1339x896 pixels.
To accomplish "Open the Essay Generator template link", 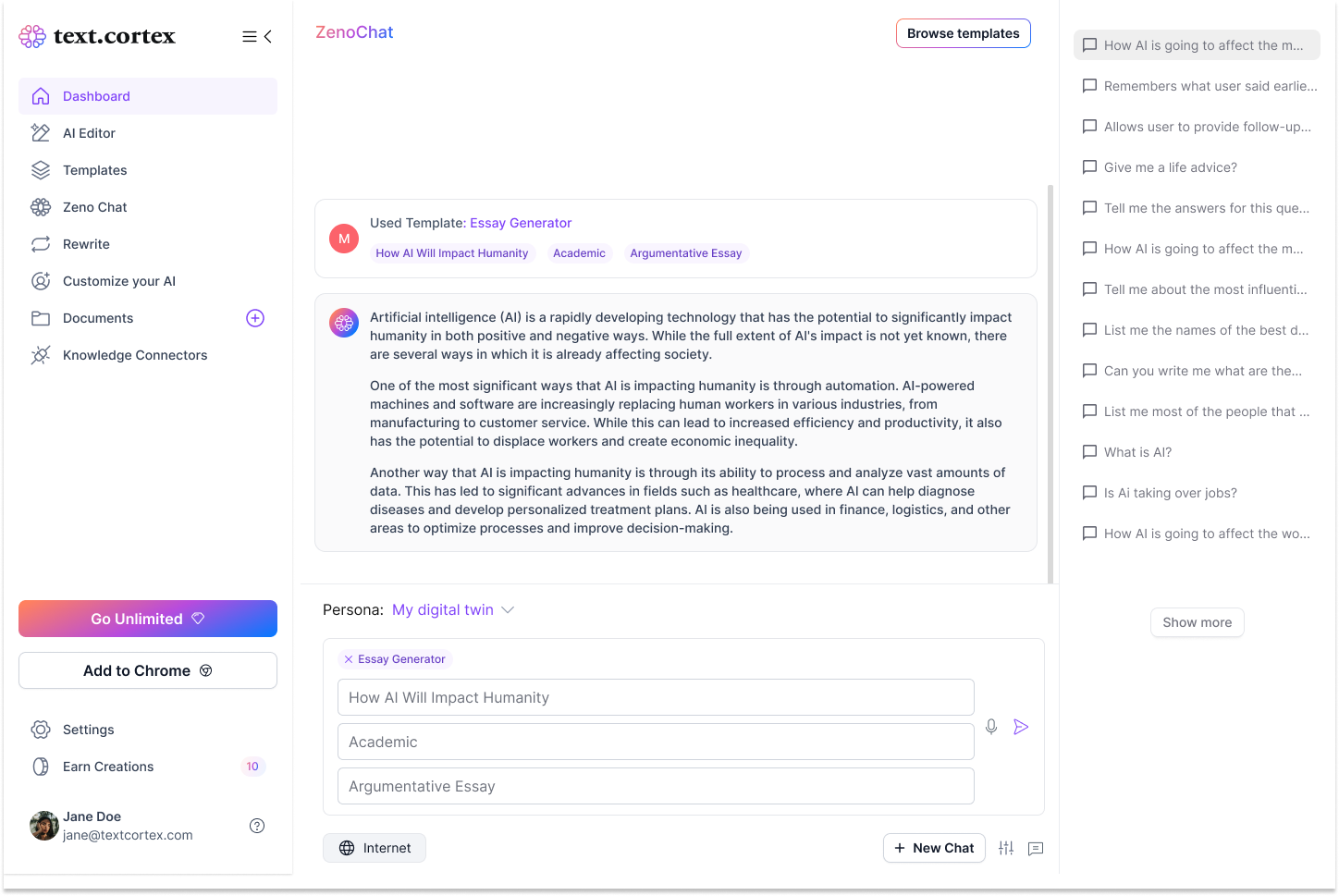I will click(521, 223).
